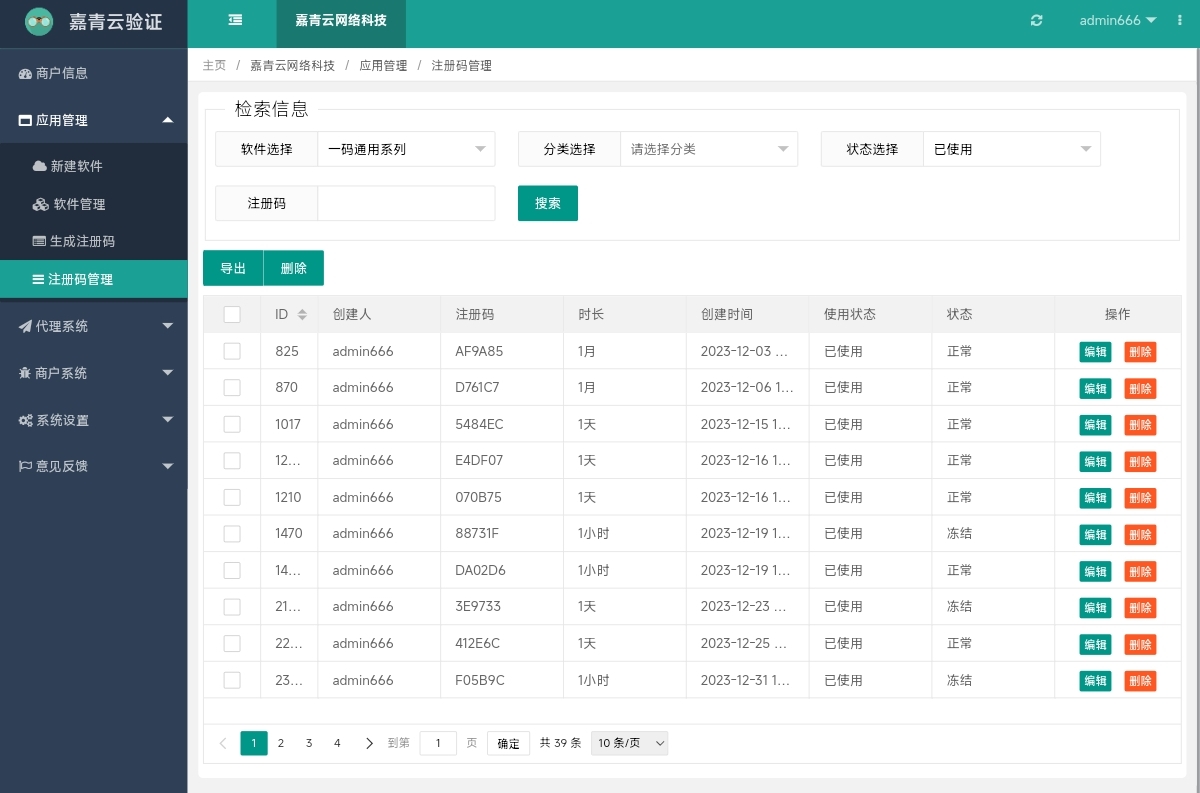
Task: Click the refresh icon in top bar
Action: (1036, 21)
